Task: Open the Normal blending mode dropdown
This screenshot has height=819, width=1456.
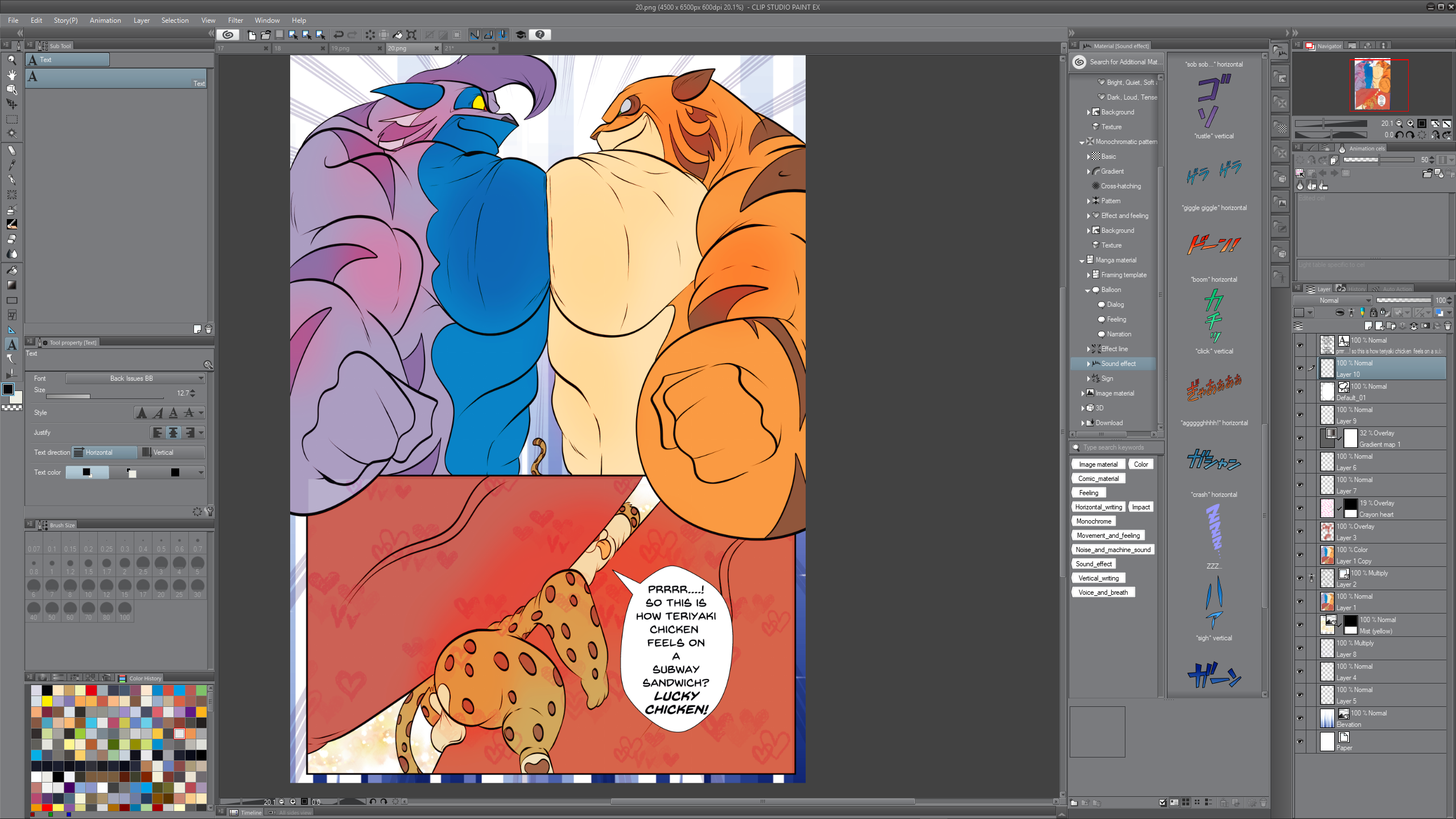Action: click(1333, 301)
